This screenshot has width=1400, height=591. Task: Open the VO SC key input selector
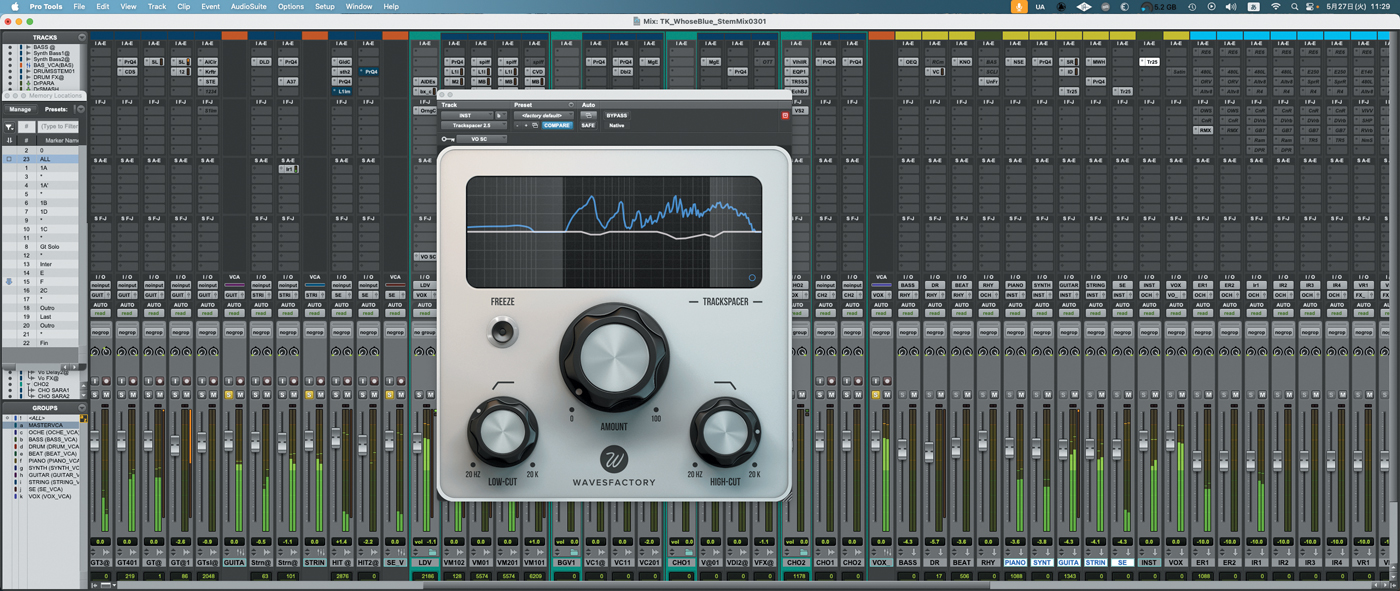click(480, 139)
